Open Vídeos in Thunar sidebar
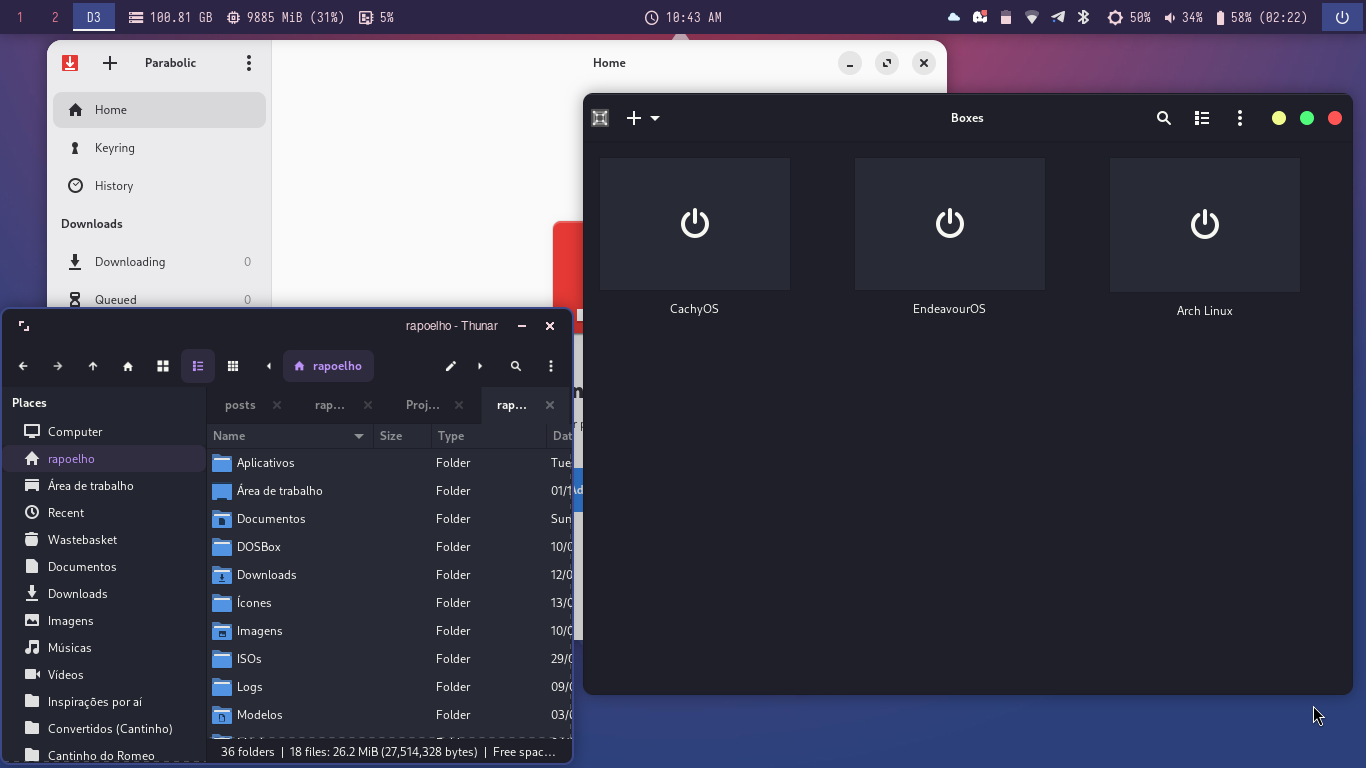 coord(104,675)
